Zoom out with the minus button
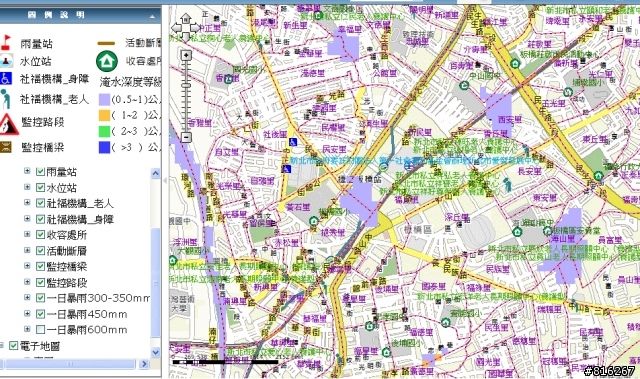This screenshot has height=379, width=640. 186,137
